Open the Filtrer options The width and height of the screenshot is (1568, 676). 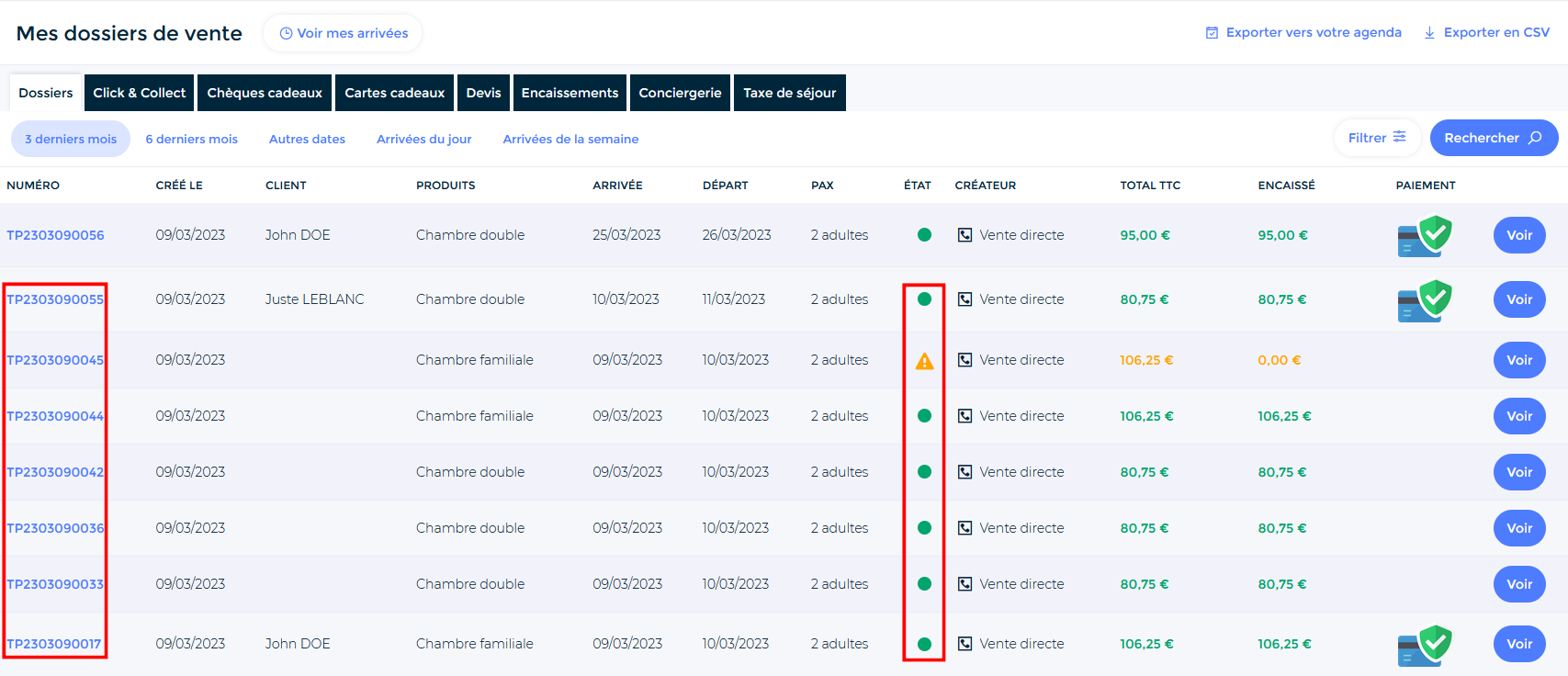1377,138
